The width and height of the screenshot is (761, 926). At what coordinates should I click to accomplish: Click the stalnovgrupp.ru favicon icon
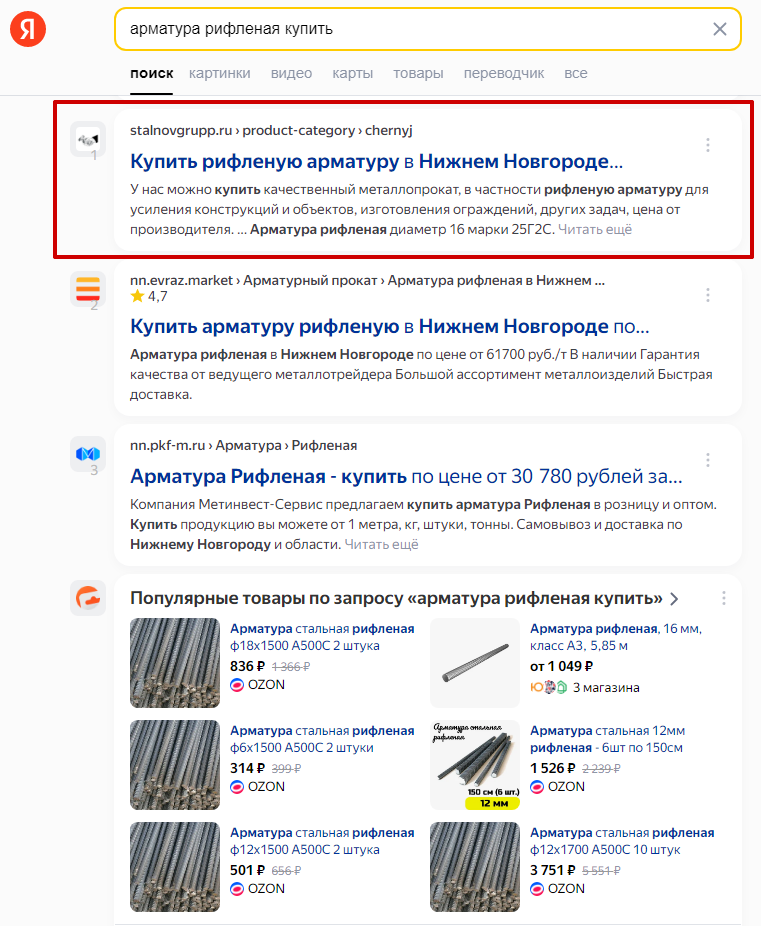pos(88,139)
